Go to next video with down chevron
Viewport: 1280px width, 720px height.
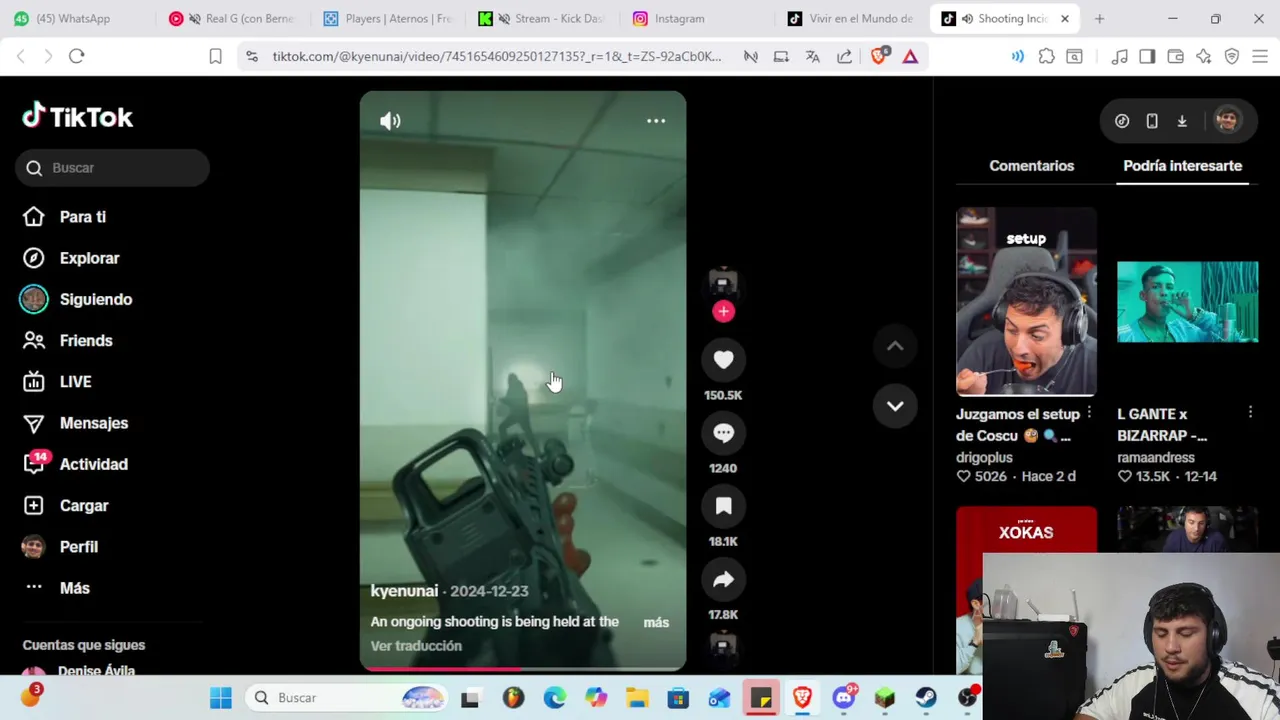pos(895,406)
